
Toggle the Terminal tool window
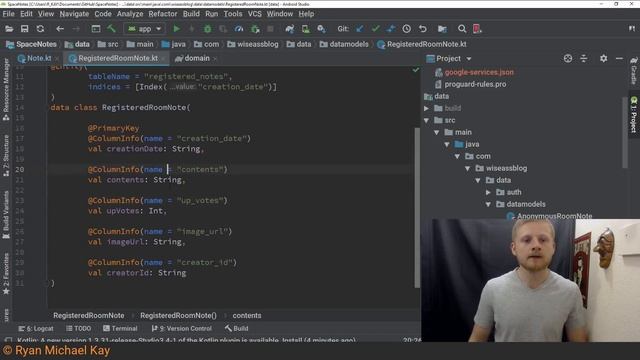point(120,328)
